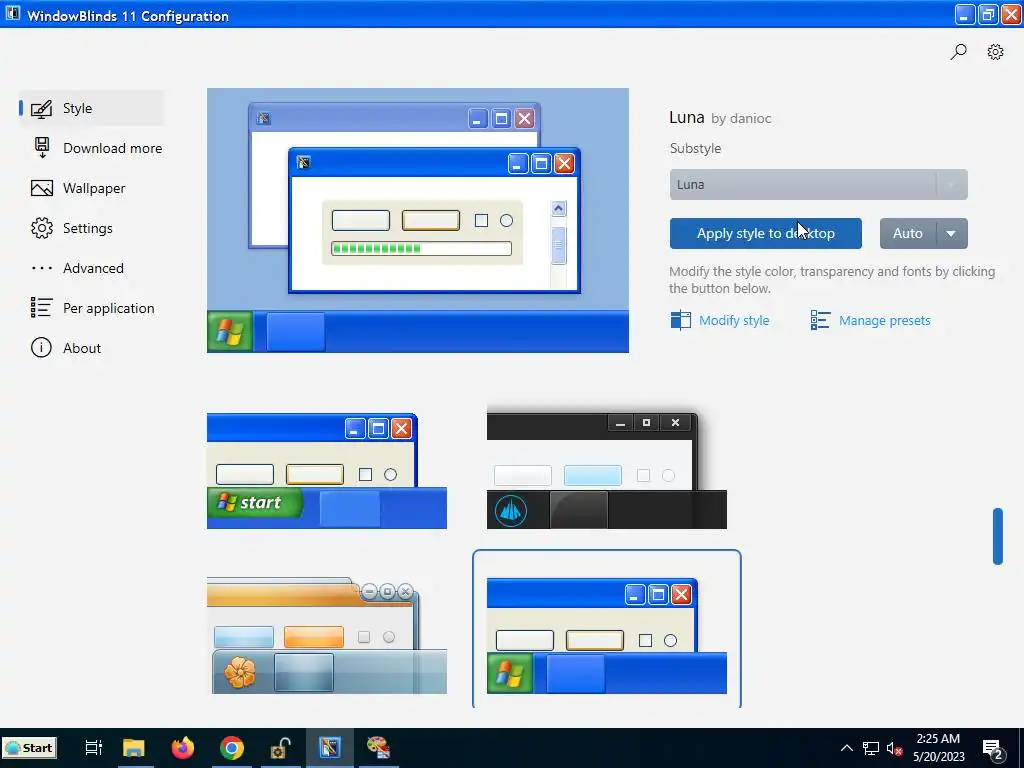Viewport: 1024px width, 768px height.
Task: Click the Advanced three-dots icon
Action: pos(42,268)
